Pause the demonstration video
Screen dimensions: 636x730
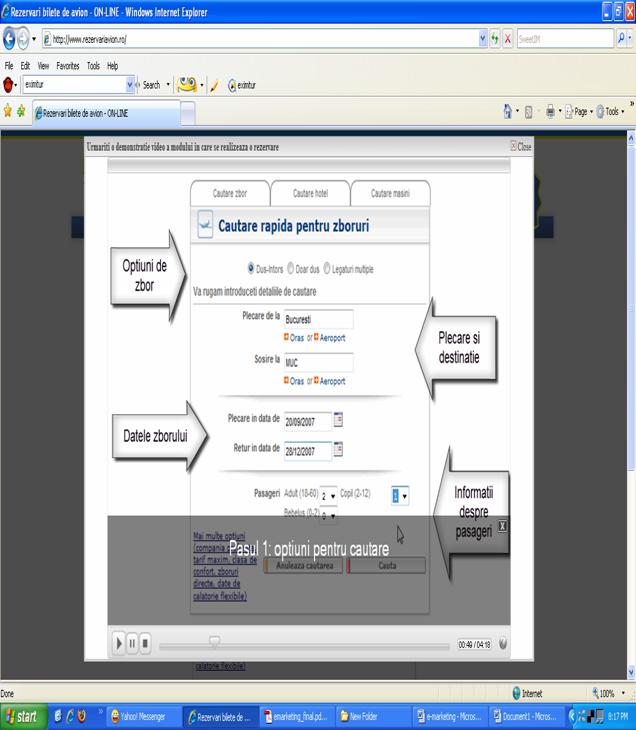click(x=133, y=644)
